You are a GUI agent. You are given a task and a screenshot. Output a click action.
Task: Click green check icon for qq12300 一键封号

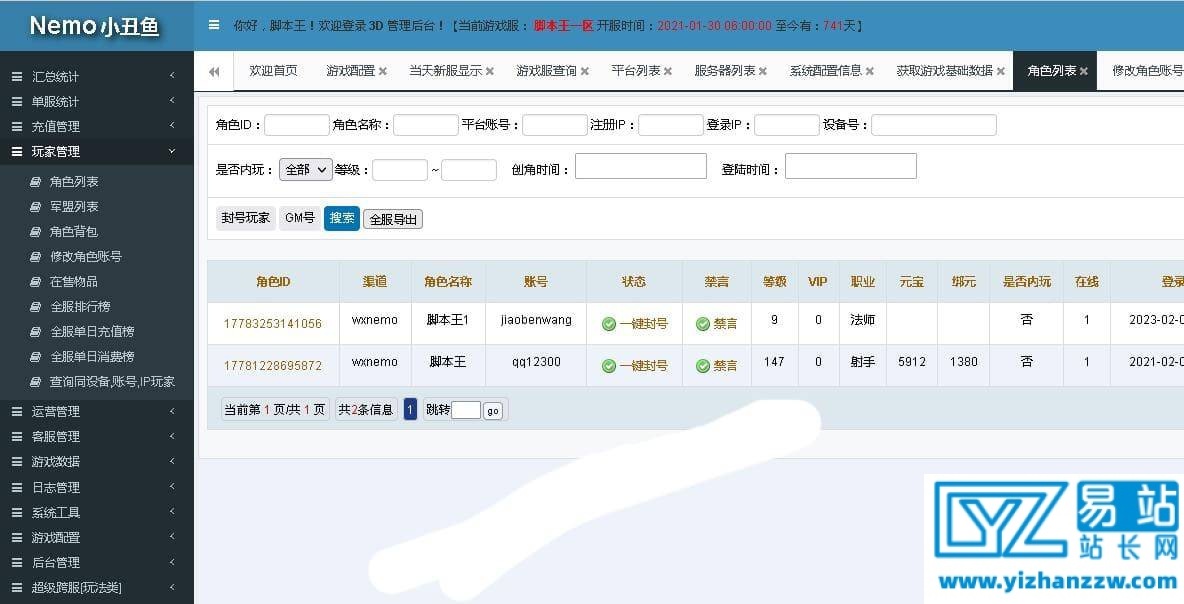(x=609, y=365)
